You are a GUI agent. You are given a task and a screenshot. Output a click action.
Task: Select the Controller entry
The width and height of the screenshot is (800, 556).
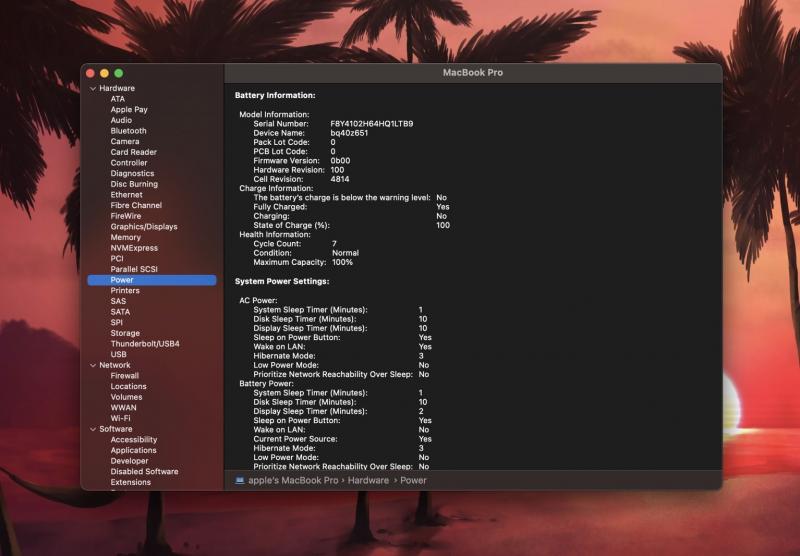tap(129, 163)
